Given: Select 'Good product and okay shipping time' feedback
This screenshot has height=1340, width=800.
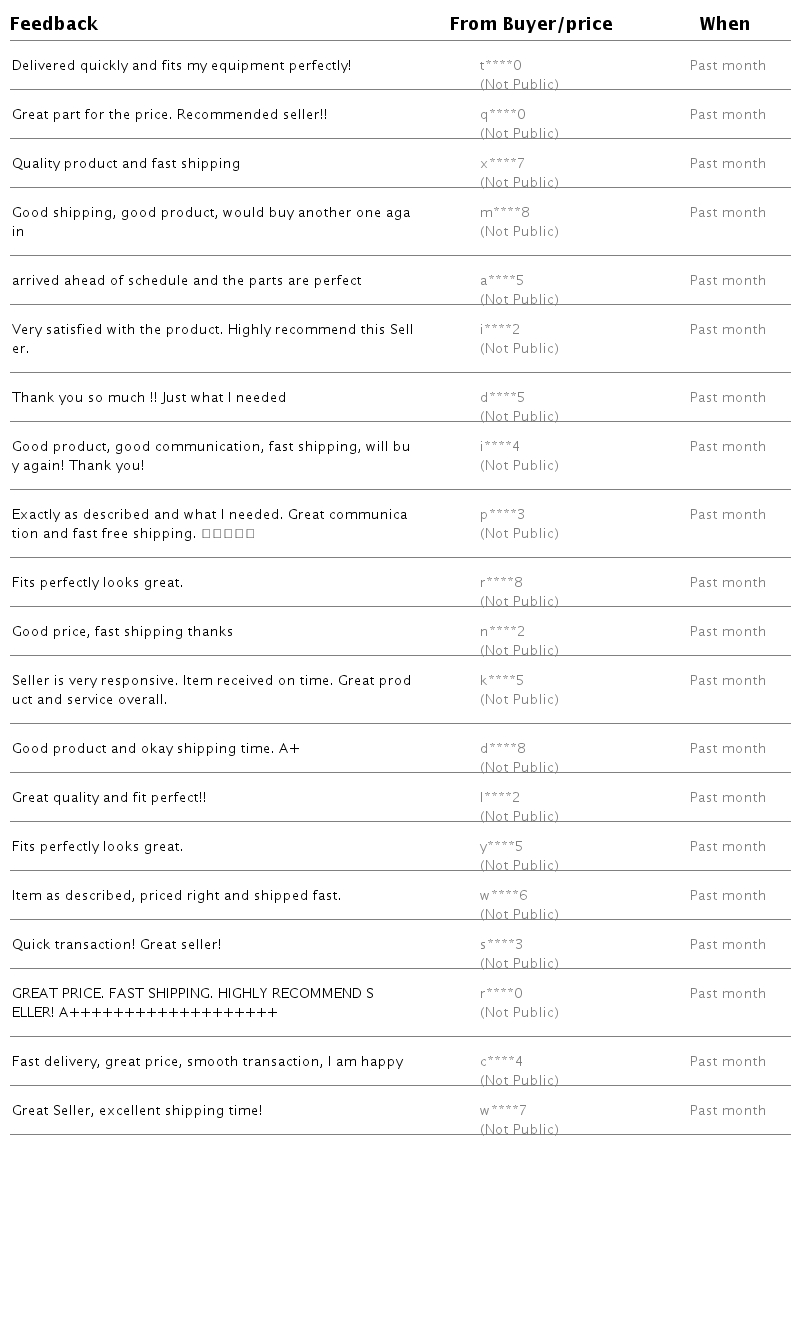Looking at the screenshot, I should tap(155, 749).
